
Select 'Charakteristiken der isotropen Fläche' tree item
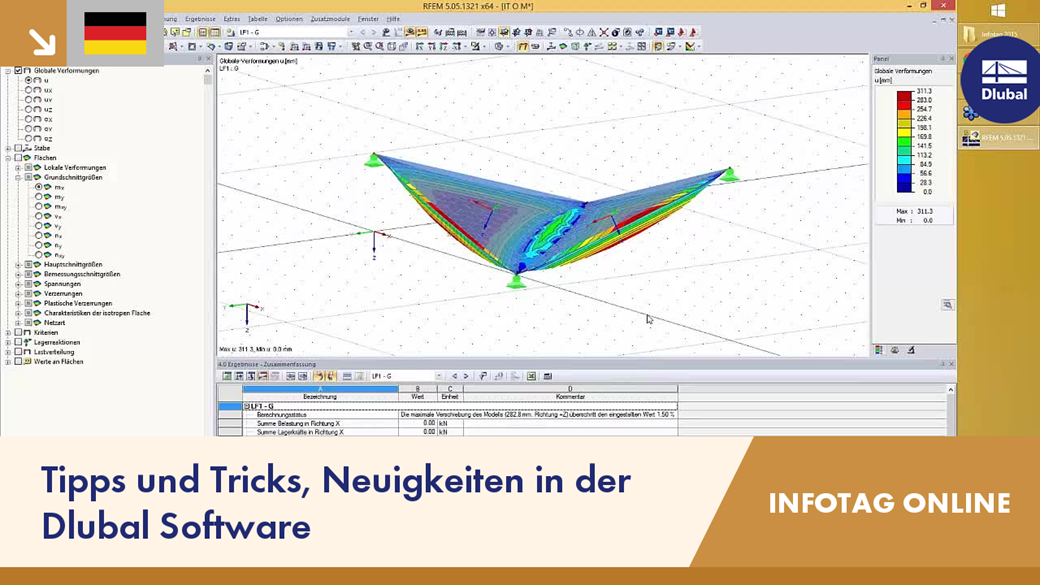(x=97, y=313)
